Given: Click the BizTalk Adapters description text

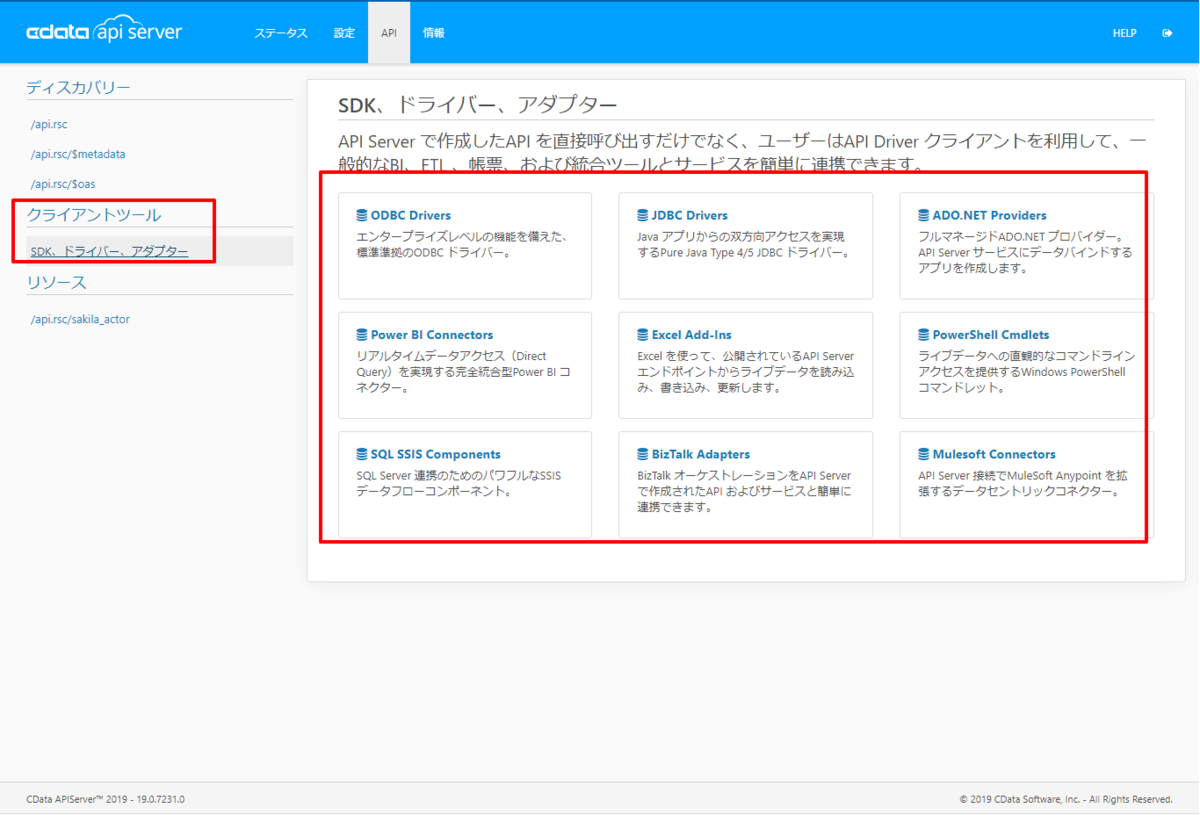Looking at the screenshot, I should coord(745,491).
